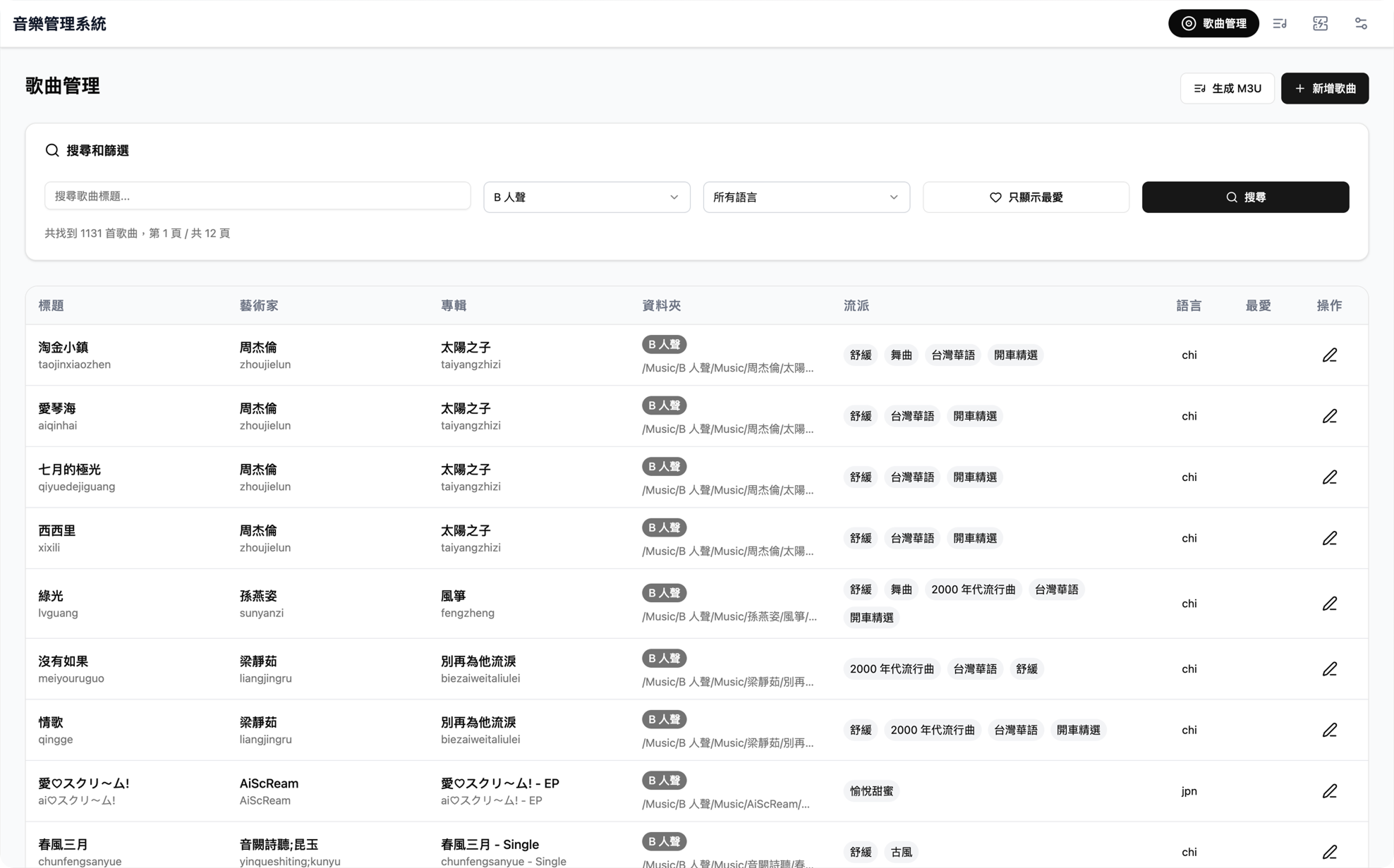This screenshot has width=1394, height=868.
Task: Edit the song 春風三月 with pencil icon
Action: [1329, 852]
